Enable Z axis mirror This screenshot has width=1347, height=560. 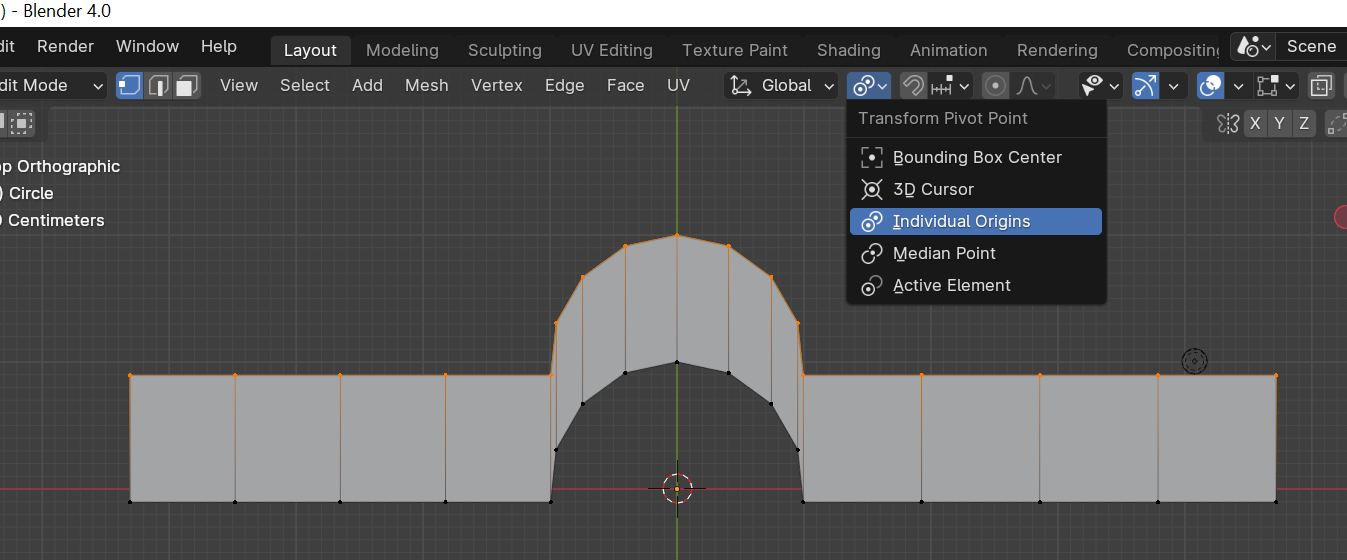click(1304, 124)
